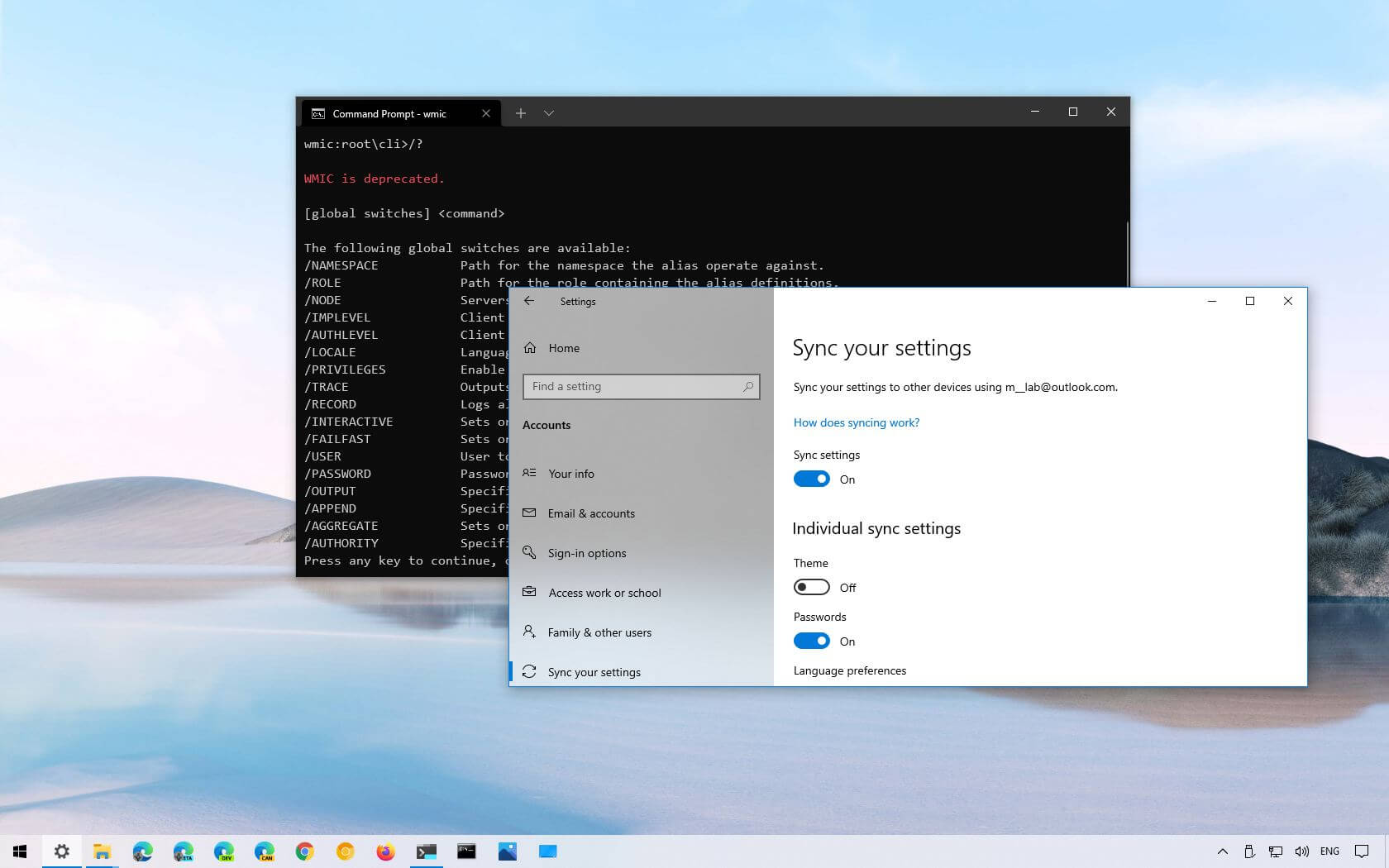This screenshot has width=1389, height=868.
Task: Open the ENG input language selector
Action: pyautogui.click(x=1329, y=851)
